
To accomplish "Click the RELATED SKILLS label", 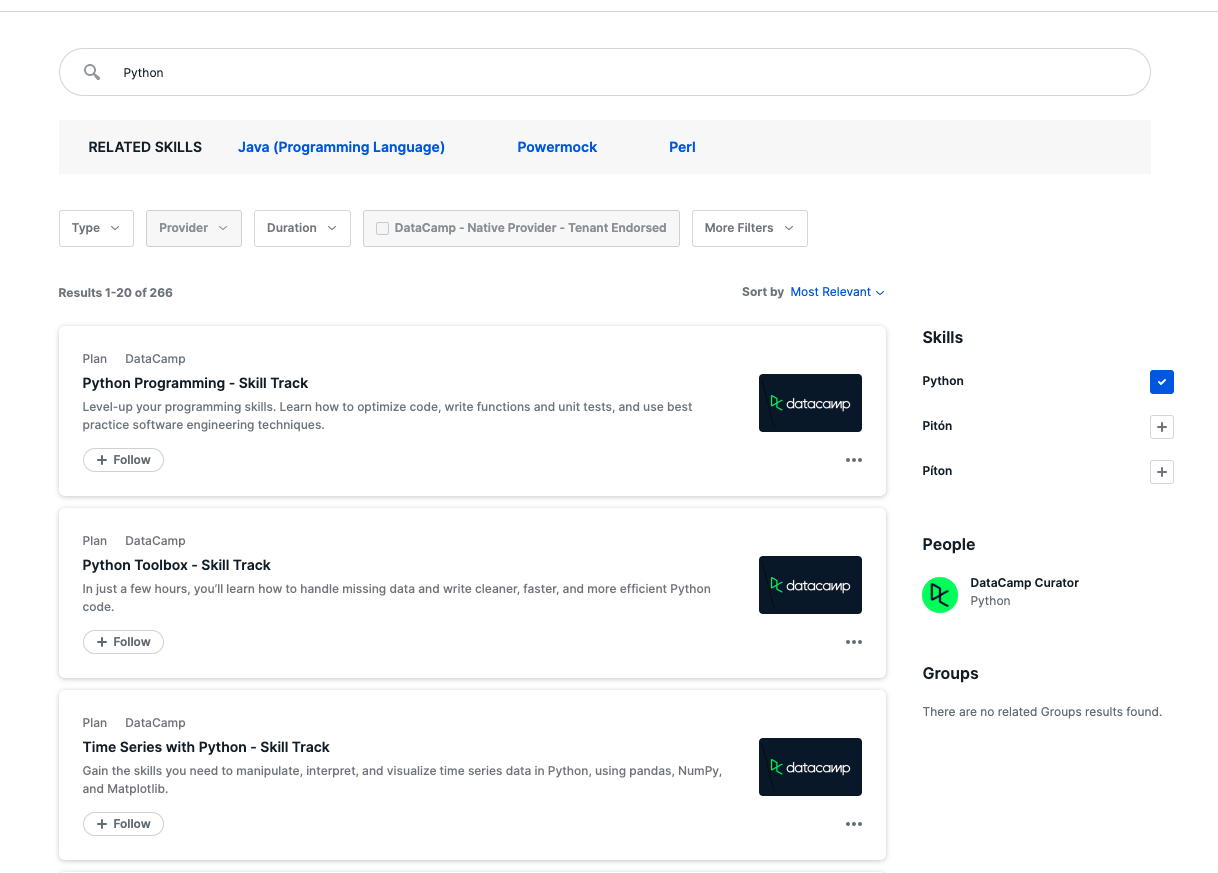I will pyautogui.click(x=145, y=147).
